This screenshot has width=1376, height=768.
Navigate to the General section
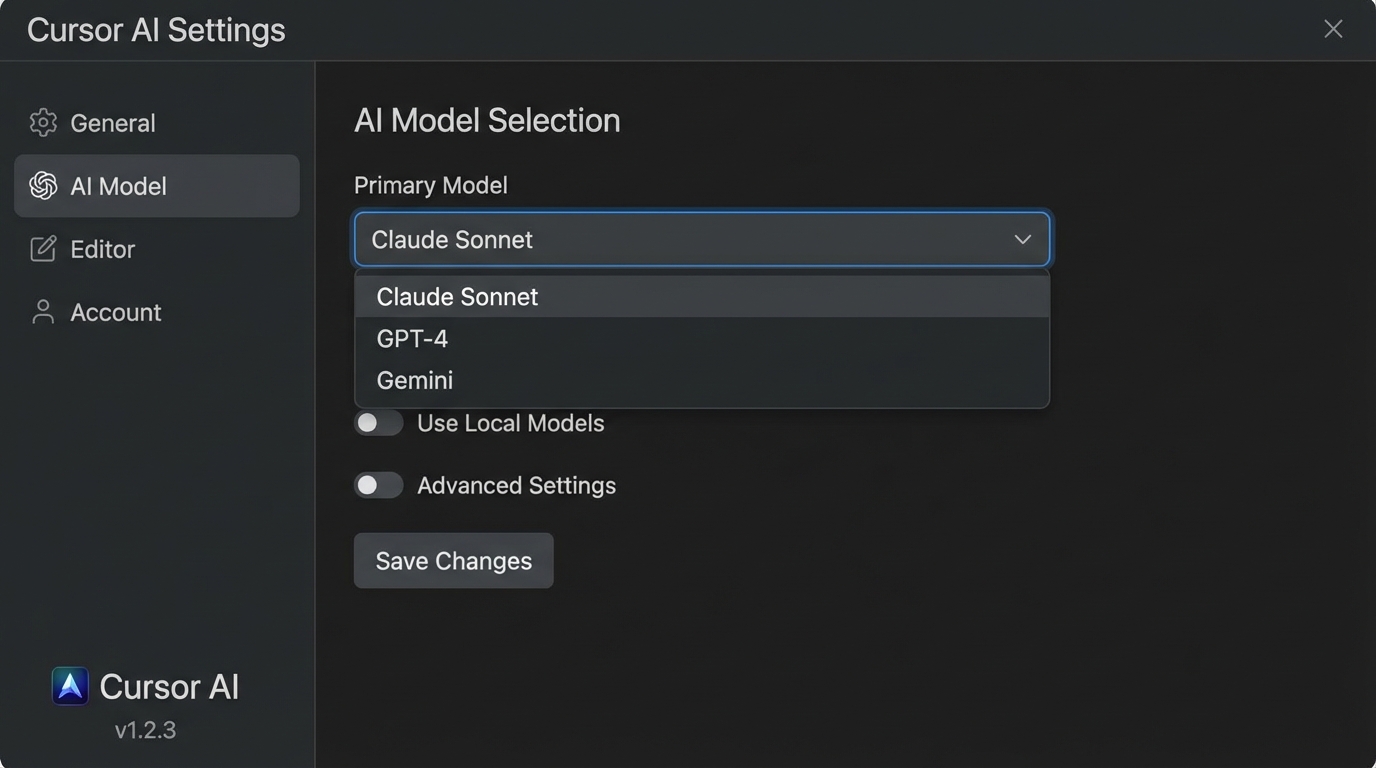click(x=112, y=122)
